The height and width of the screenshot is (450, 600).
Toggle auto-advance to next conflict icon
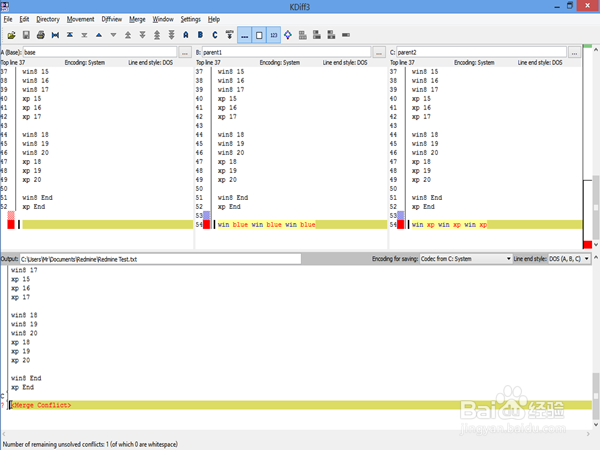tap(230, 35)
